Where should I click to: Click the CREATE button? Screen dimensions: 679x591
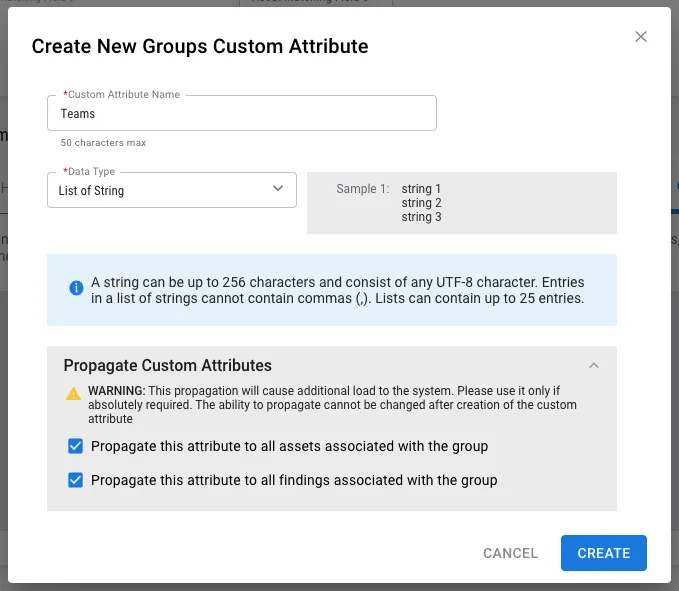pyautogui.click(x=604, y=553)
